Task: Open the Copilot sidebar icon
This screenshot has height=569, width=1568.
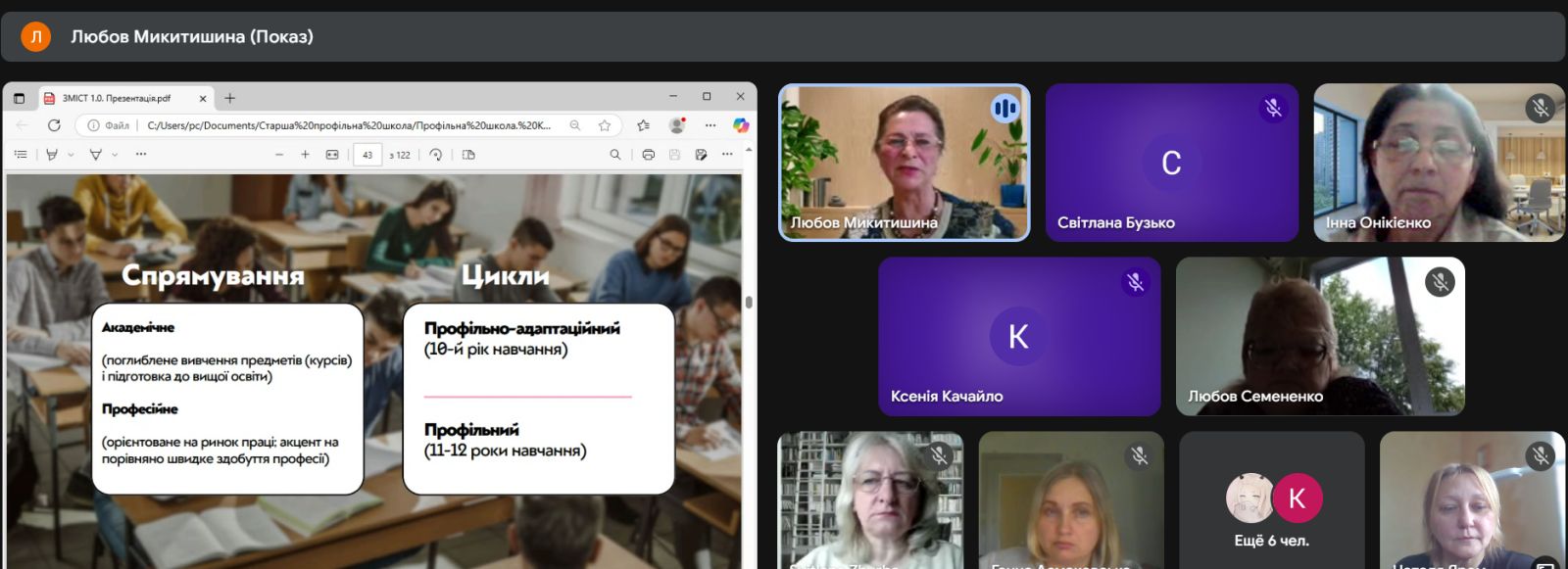Action: click(x=741, y=125)
